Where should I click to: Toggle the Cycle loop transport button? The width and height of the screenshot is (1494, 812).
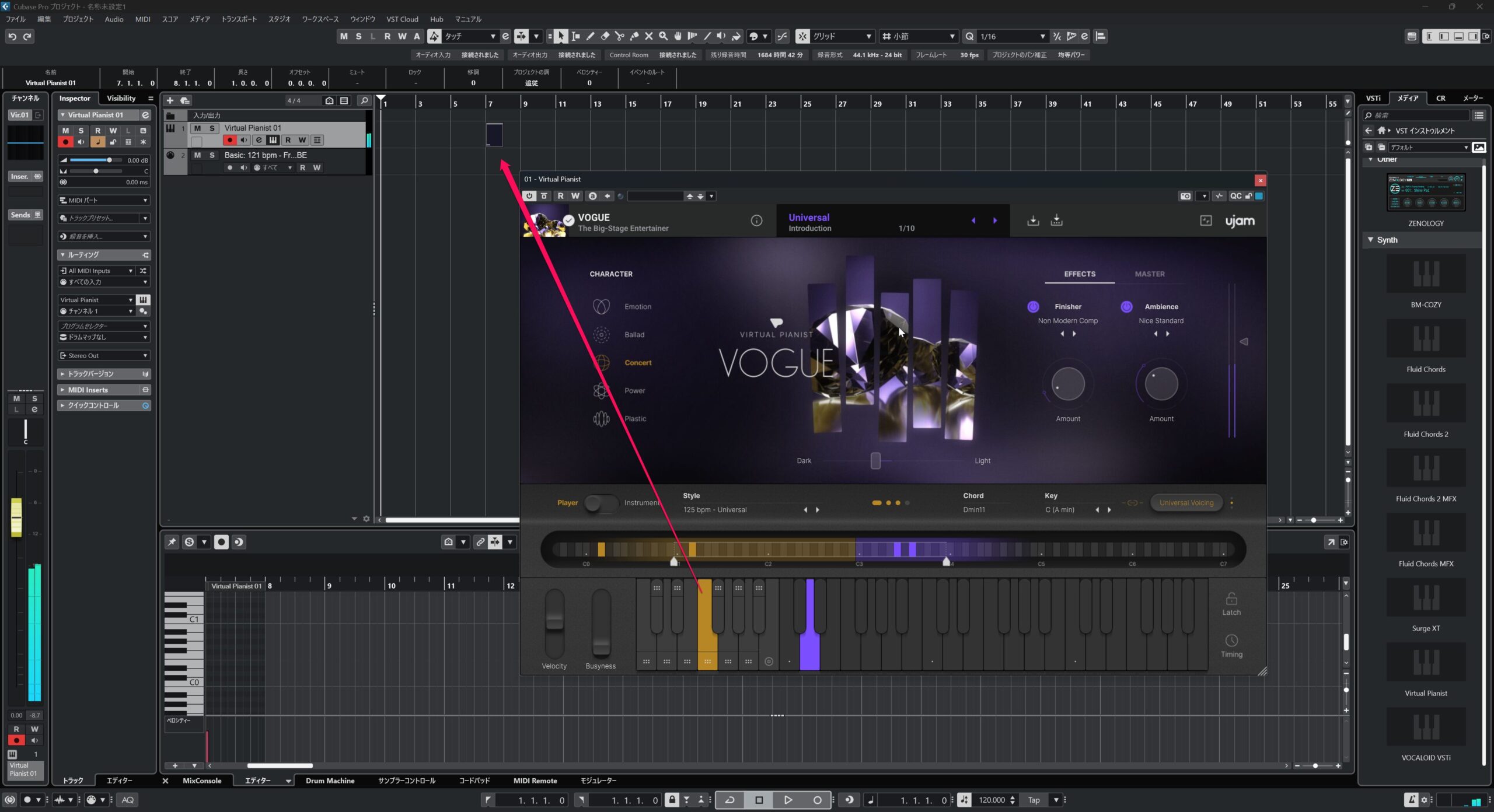click(729, 800)
